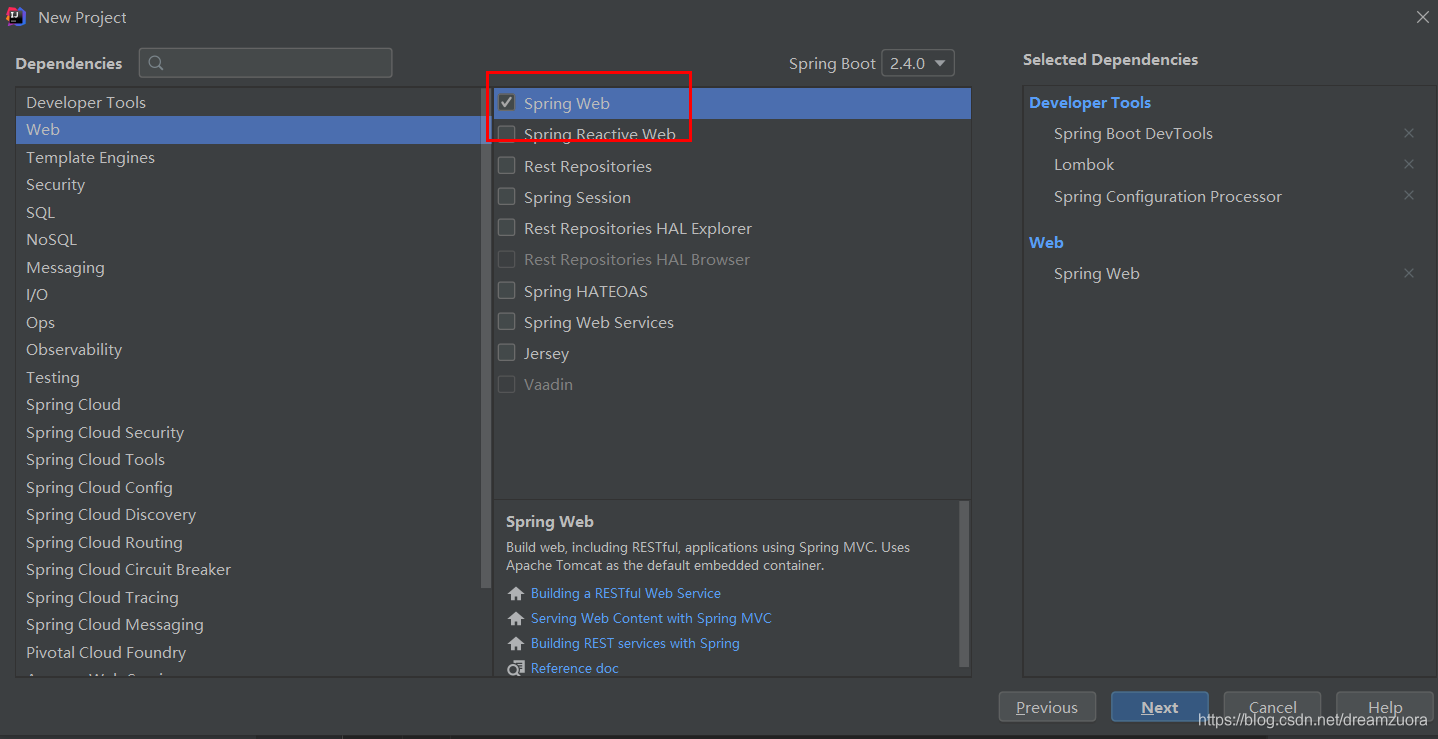Click the dependencies search input field
The height and width of the screenshot is (739, 1438).
click(266, 63)
